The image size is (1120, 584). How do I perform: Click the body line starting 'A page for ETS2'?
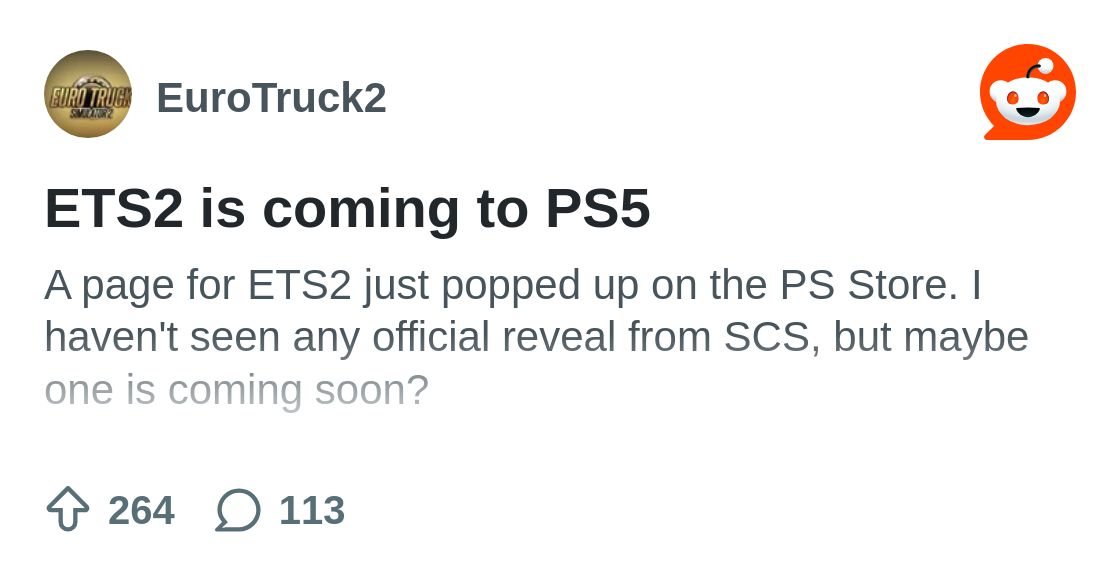(513, 286)
